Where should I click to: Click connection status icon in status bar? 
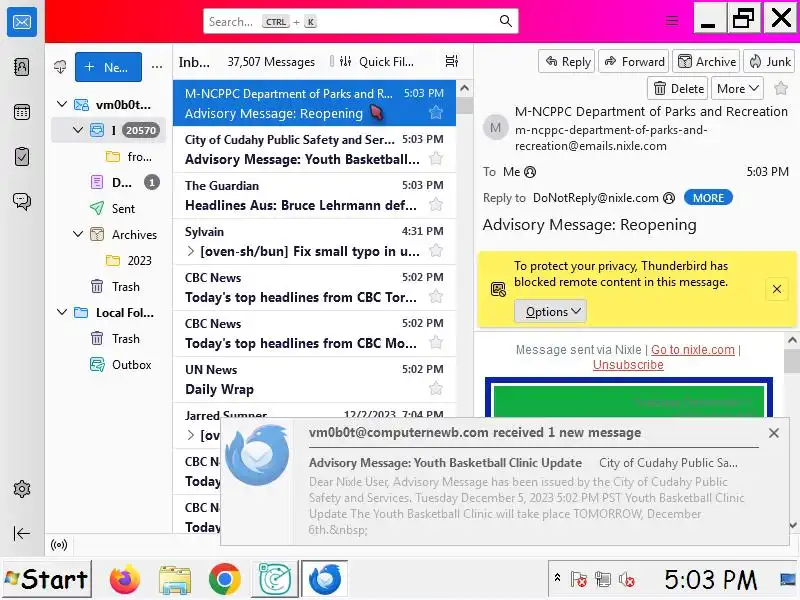point(59,545)
